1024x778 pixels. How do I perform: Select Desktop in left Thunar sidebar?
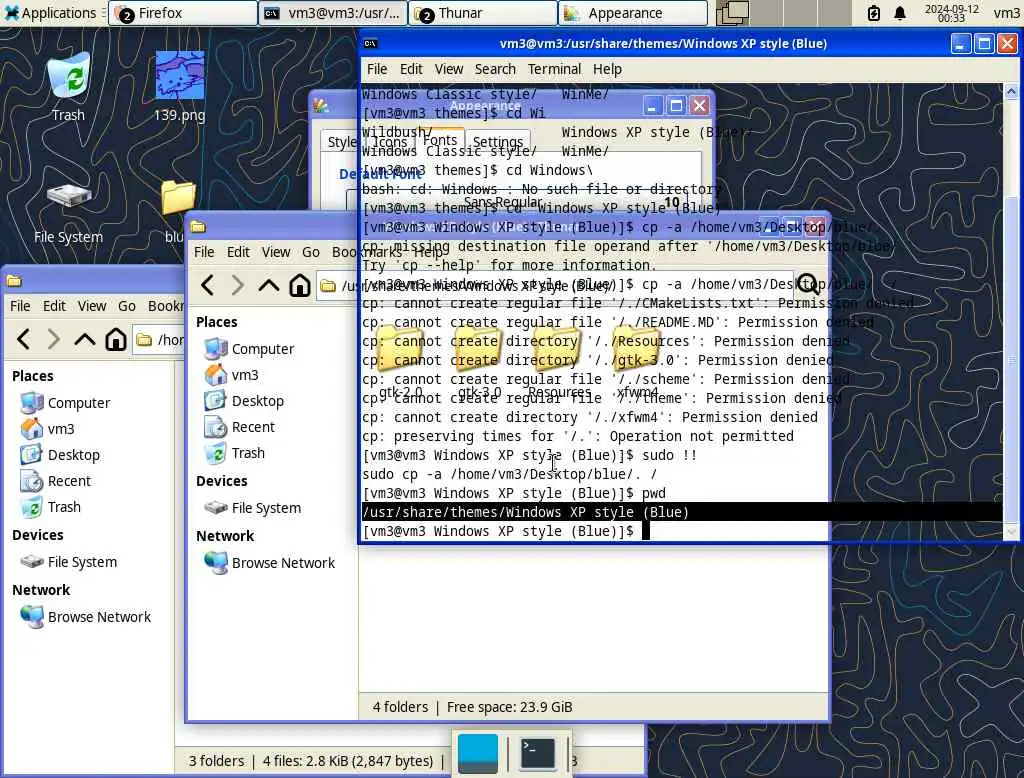pos(60,455)
